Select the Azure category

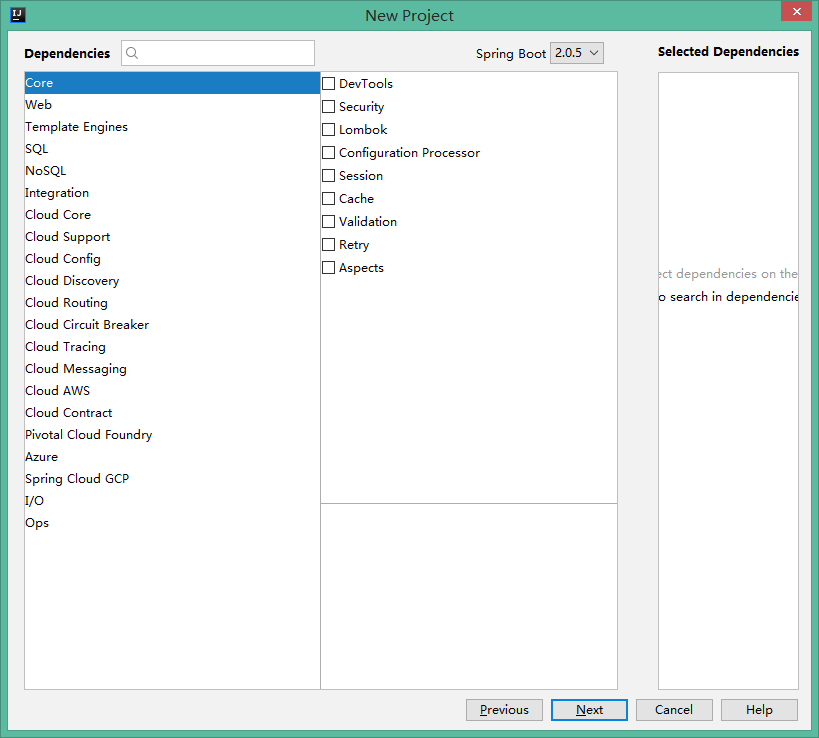172,456
